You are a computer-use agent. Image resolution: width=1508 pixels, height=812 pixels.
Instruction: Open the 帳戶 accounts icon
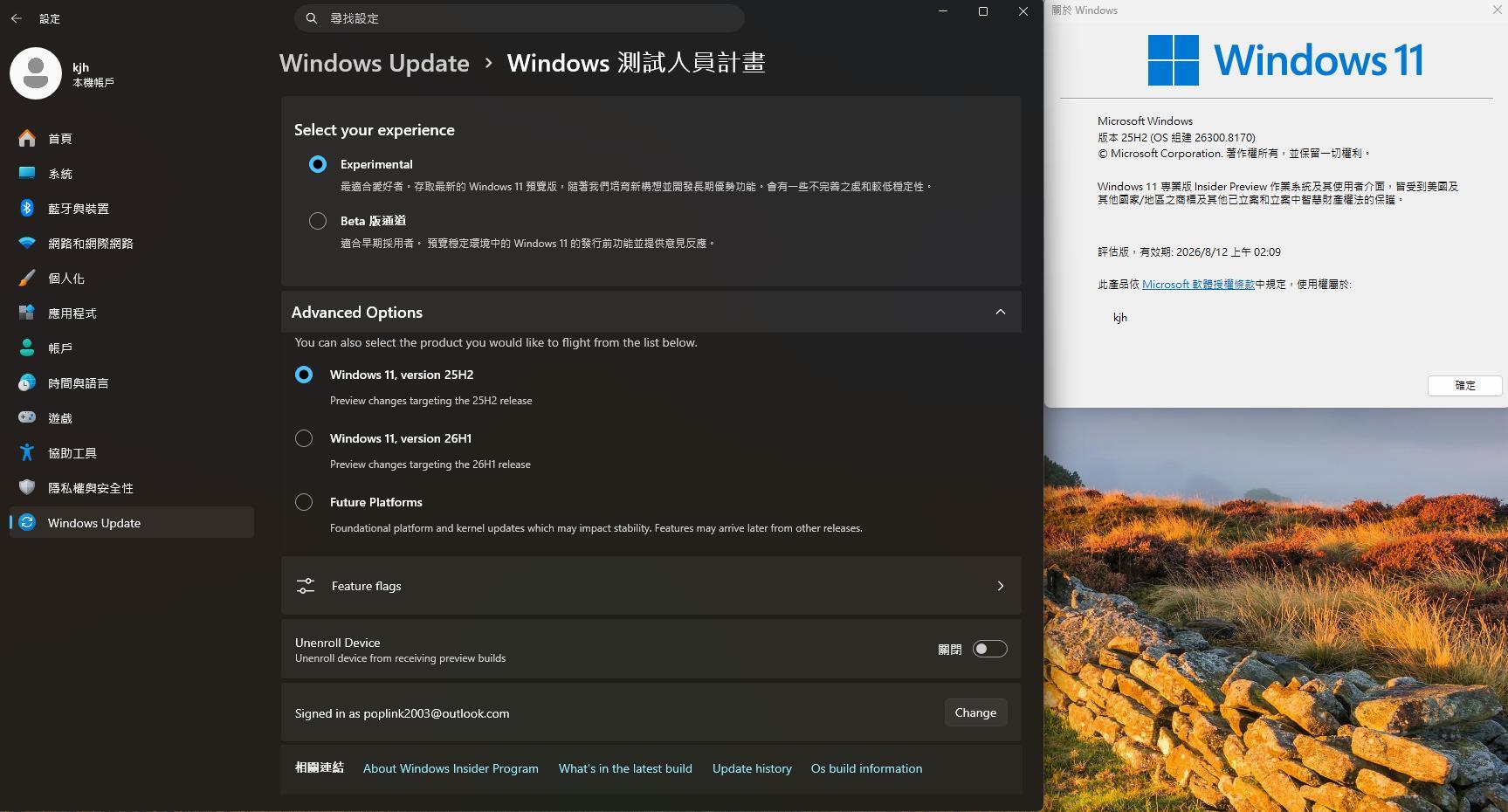click(27, 348)
